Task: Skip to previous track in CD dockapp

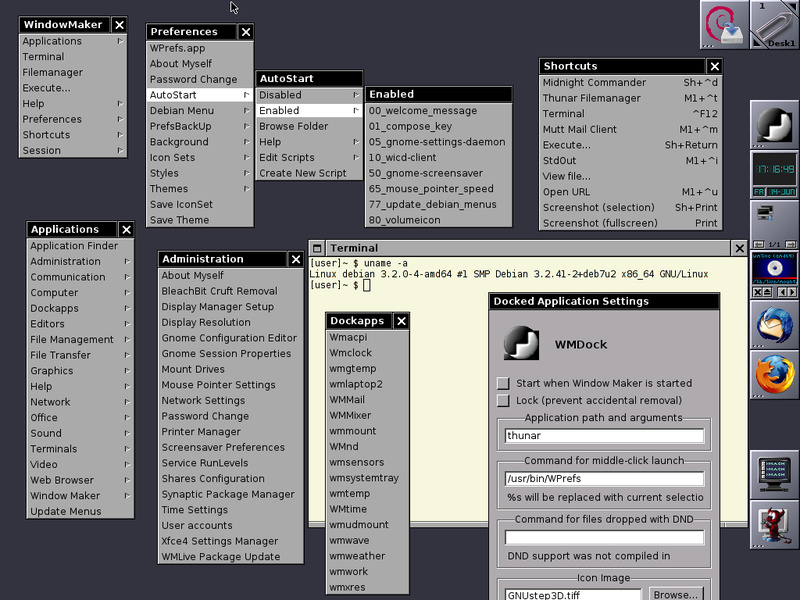Action: point(782,292)
